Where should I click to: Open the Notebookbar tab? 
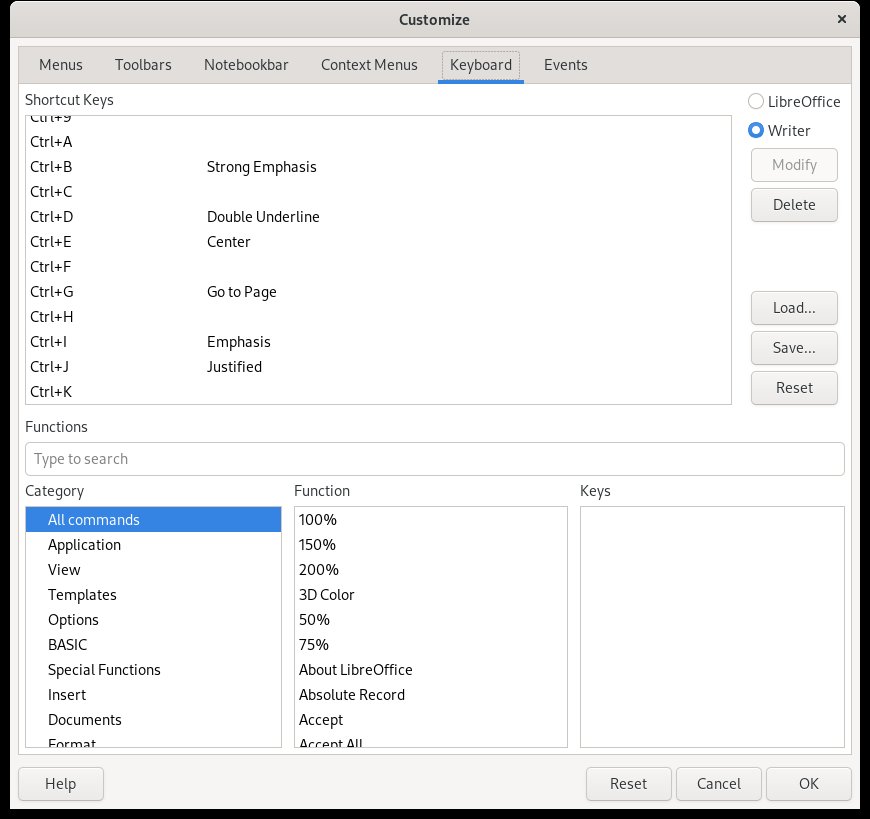[246, 64]
